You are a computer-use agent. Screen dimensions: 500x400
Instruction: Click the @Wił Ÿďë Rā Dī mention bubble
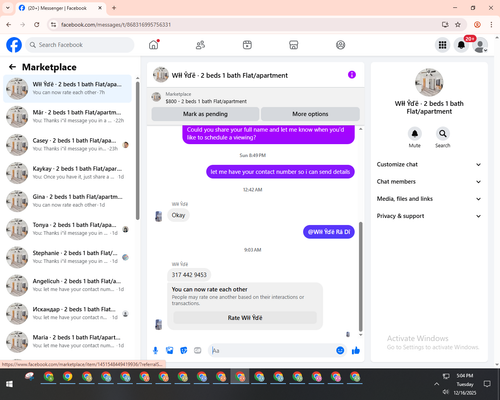(x=329, y=232)
